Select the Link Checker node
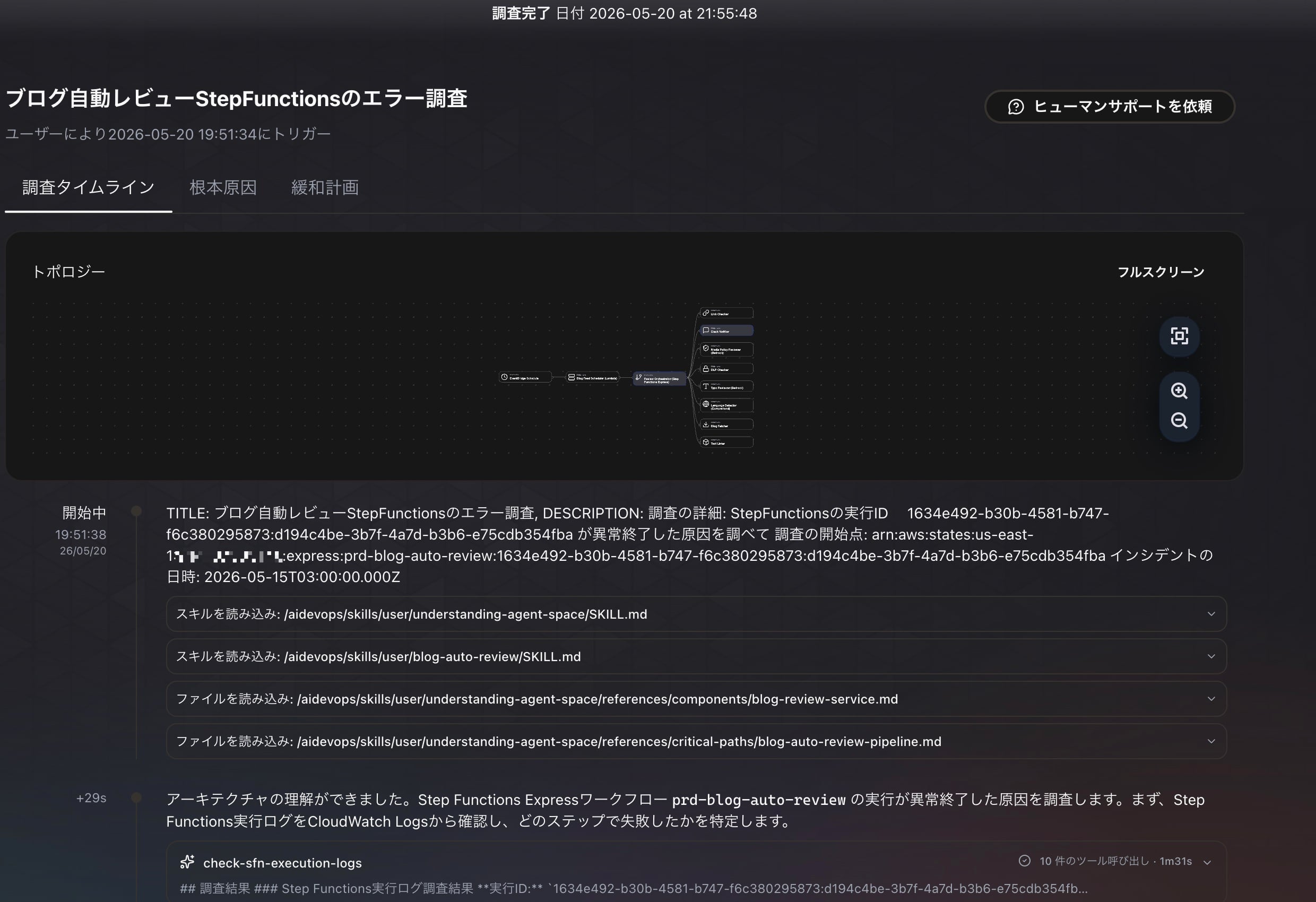The width and height of the screenshot is (1316, 902). click(x=726, y=313)
